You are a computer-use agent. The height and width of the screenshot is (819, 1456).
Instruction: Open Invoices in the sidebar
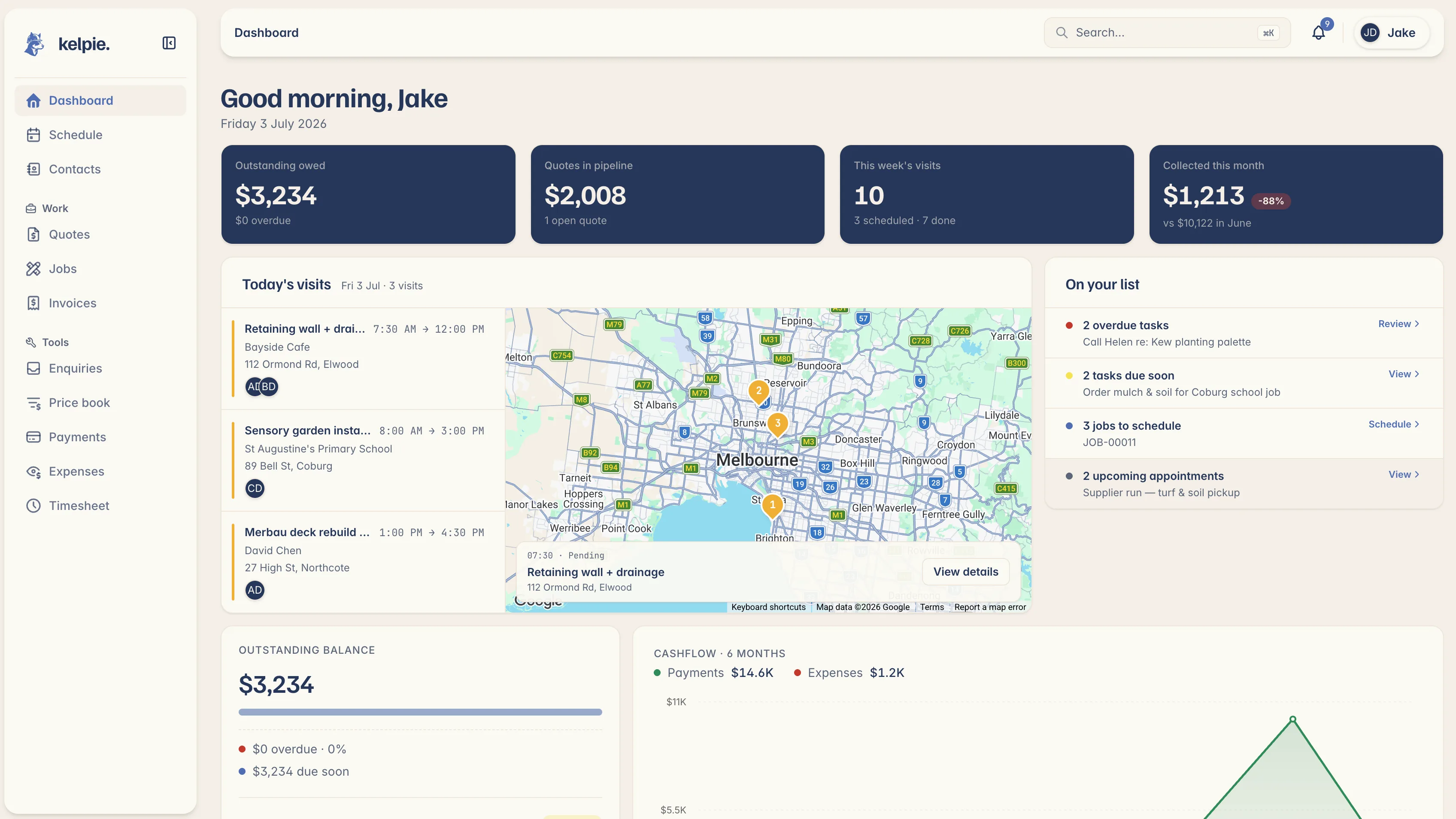pyautogui.click(x=100, y=303)
